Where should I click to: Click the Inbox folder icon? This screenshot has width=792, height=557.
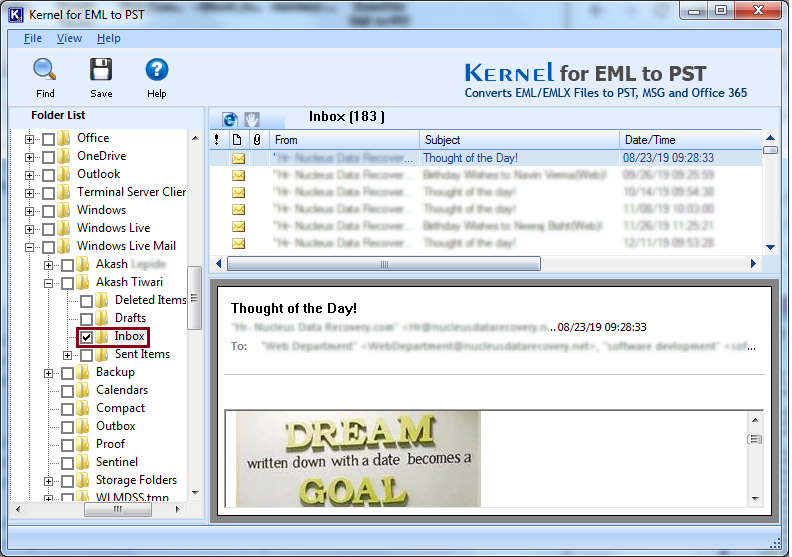pyautogui.click(x=102, y=336)
